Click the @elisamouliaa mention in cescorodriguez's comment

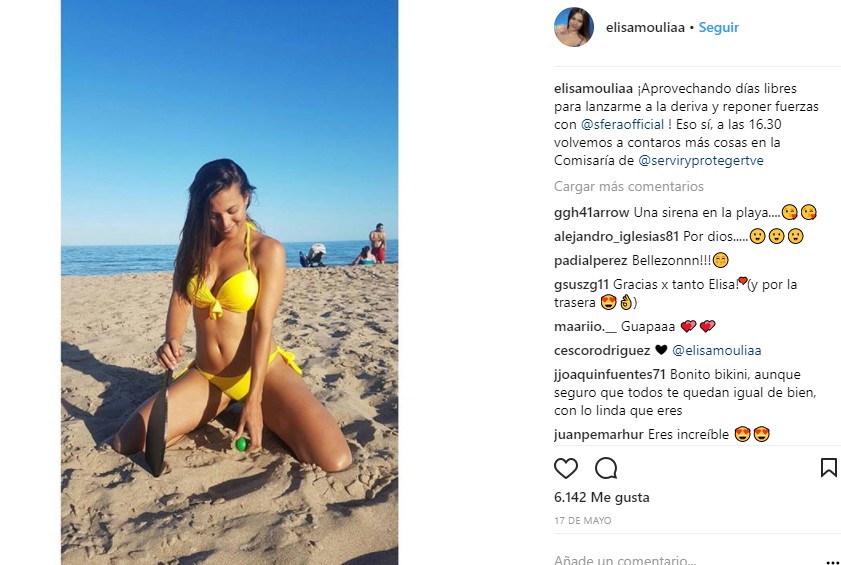717,350
